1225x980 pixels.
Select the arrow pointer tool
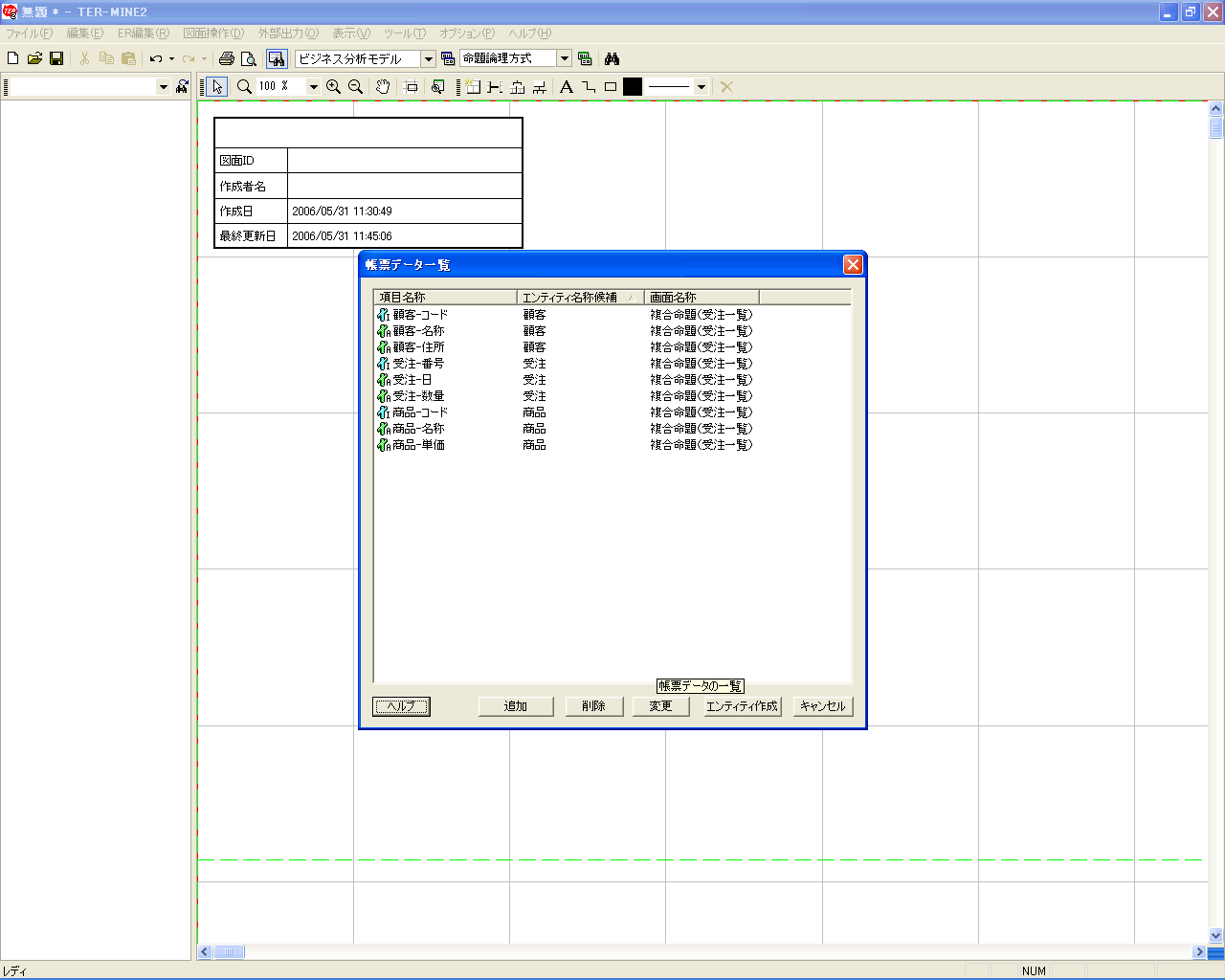217,87
